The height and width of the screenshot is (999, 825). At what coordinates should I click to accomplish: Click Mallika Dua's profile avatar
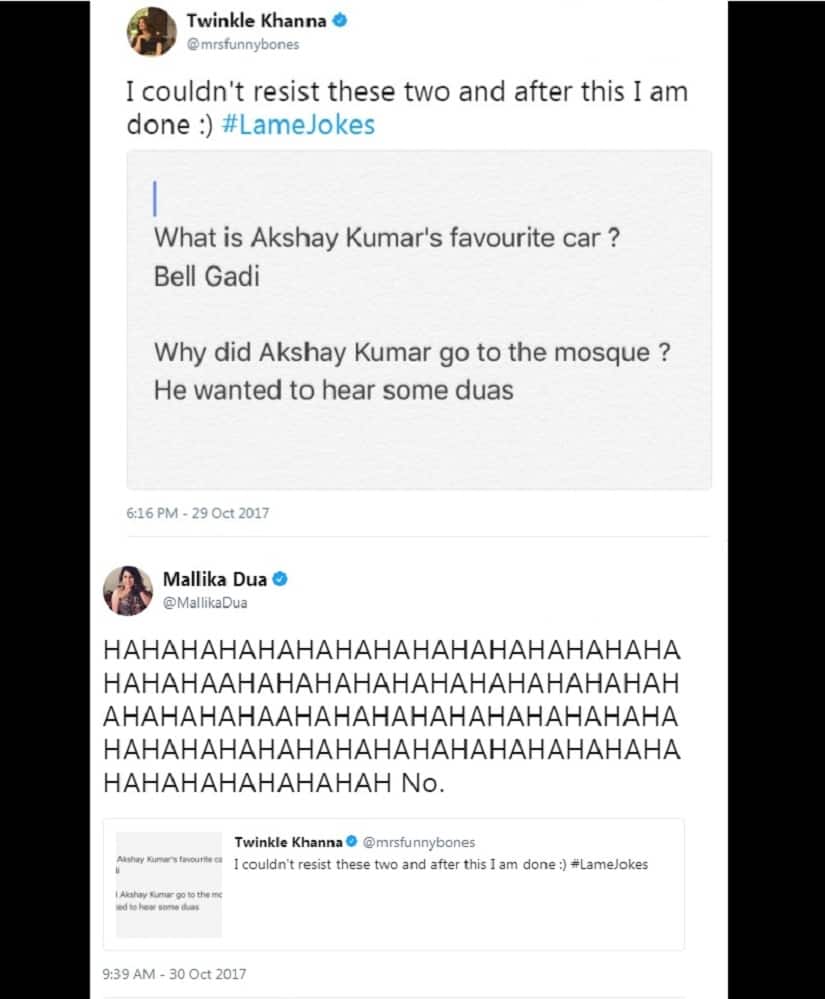(x=128, y=590)
